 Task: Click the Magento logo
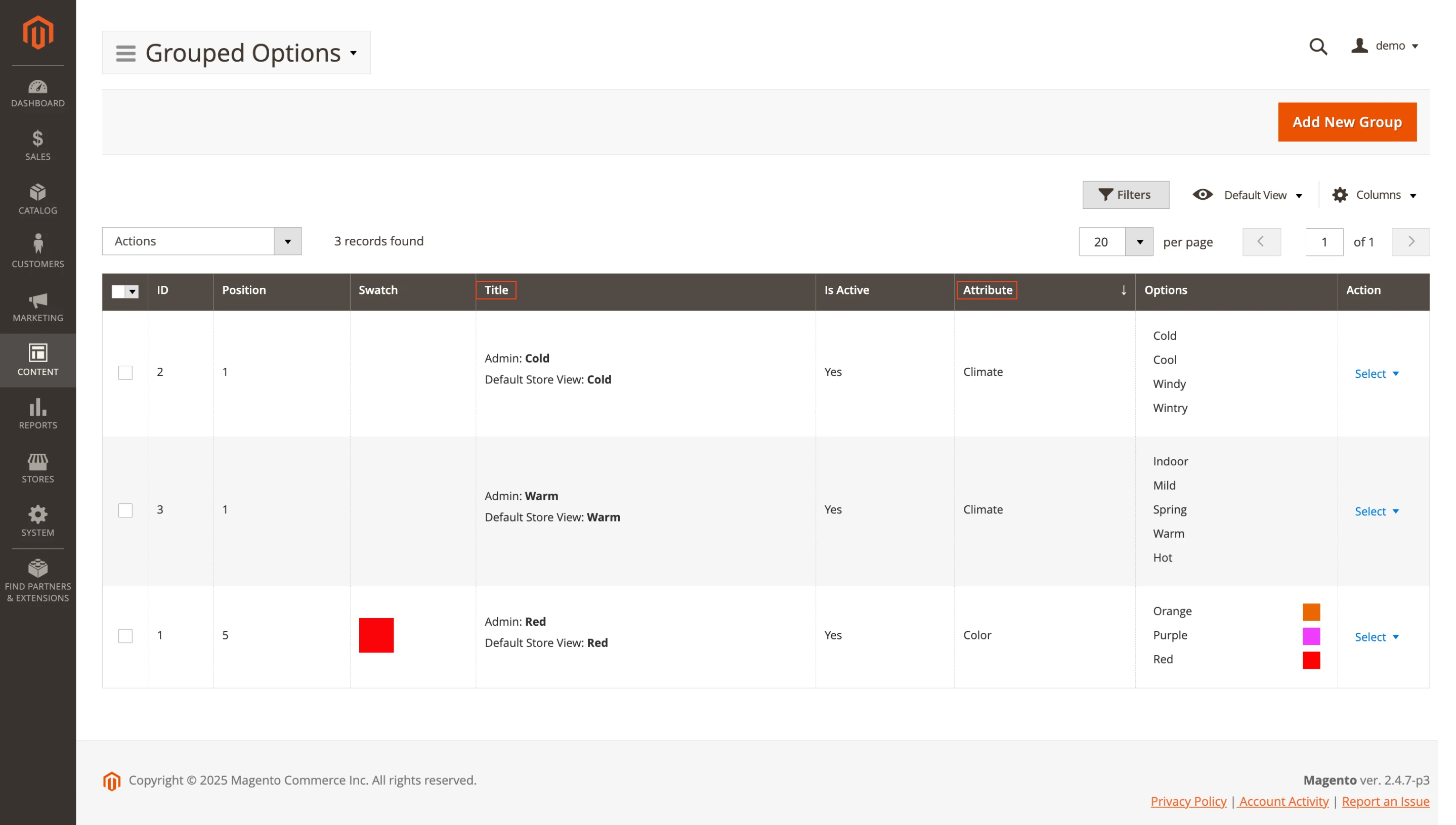coord(37,32)
